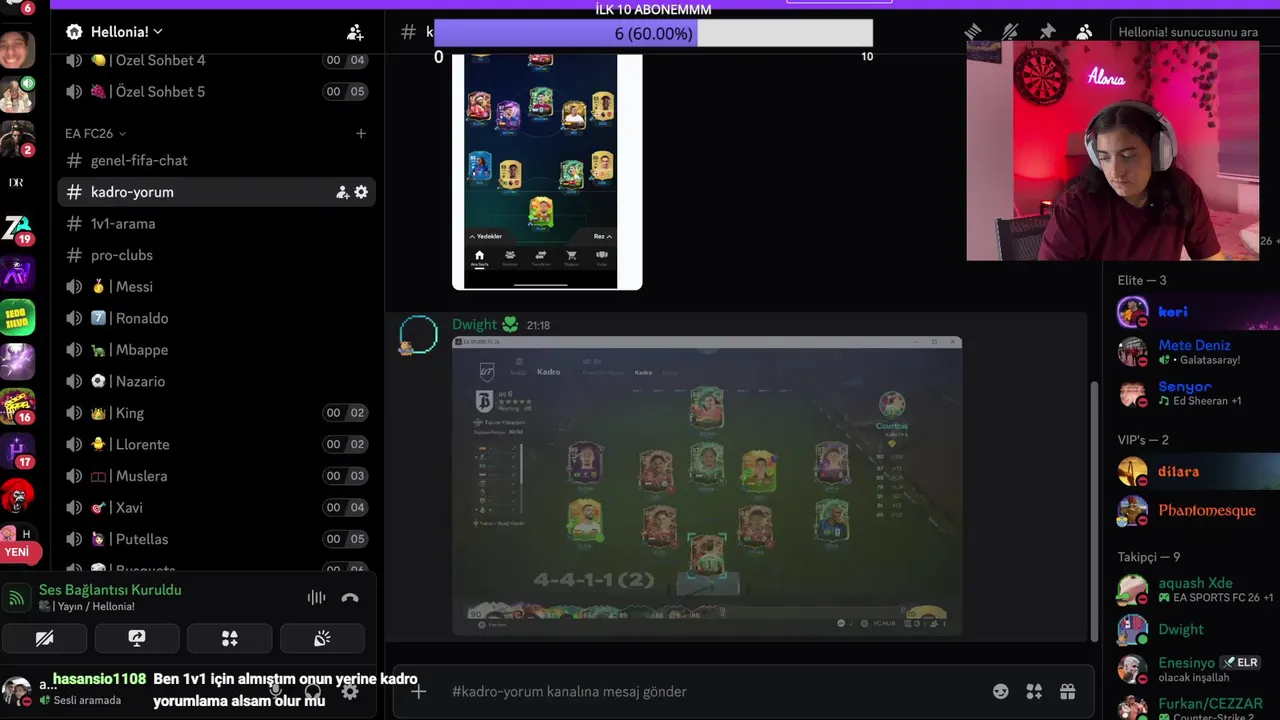
Task: Click the share screen button
Action: (137, 638)
